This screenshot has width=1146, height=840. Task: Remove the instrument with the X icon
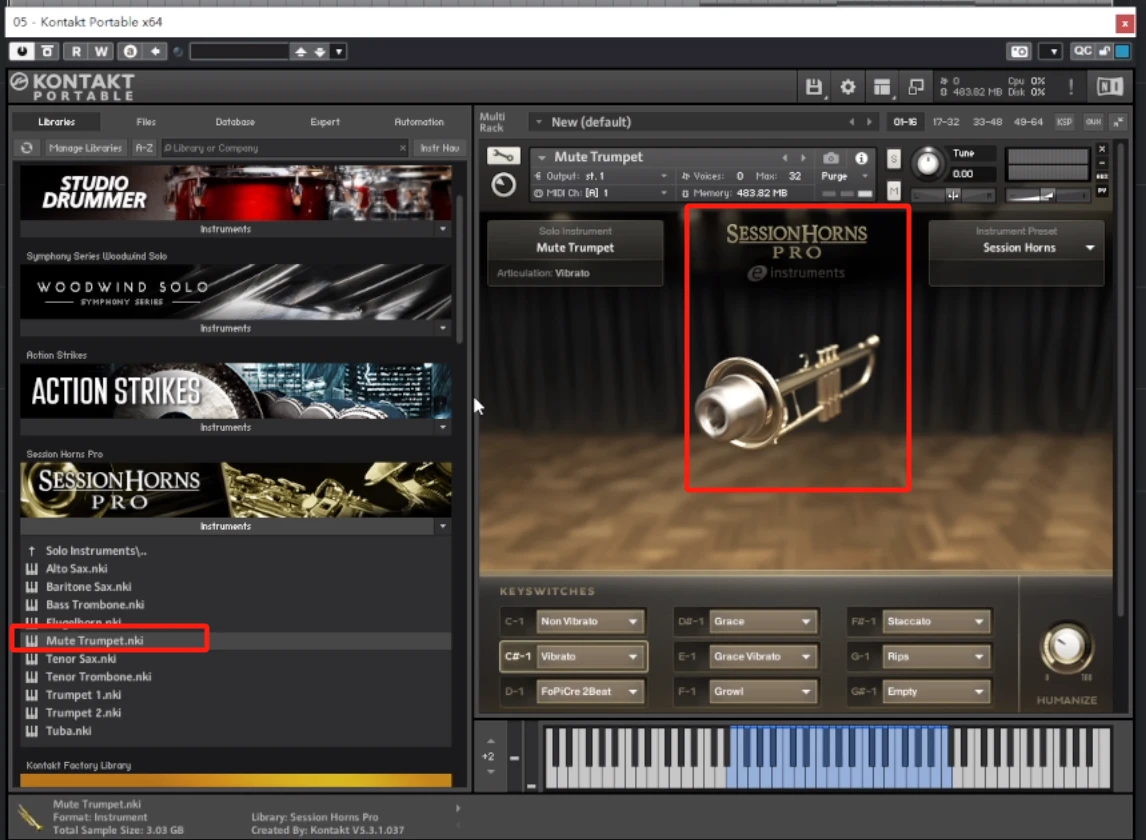pos(1102,149)
